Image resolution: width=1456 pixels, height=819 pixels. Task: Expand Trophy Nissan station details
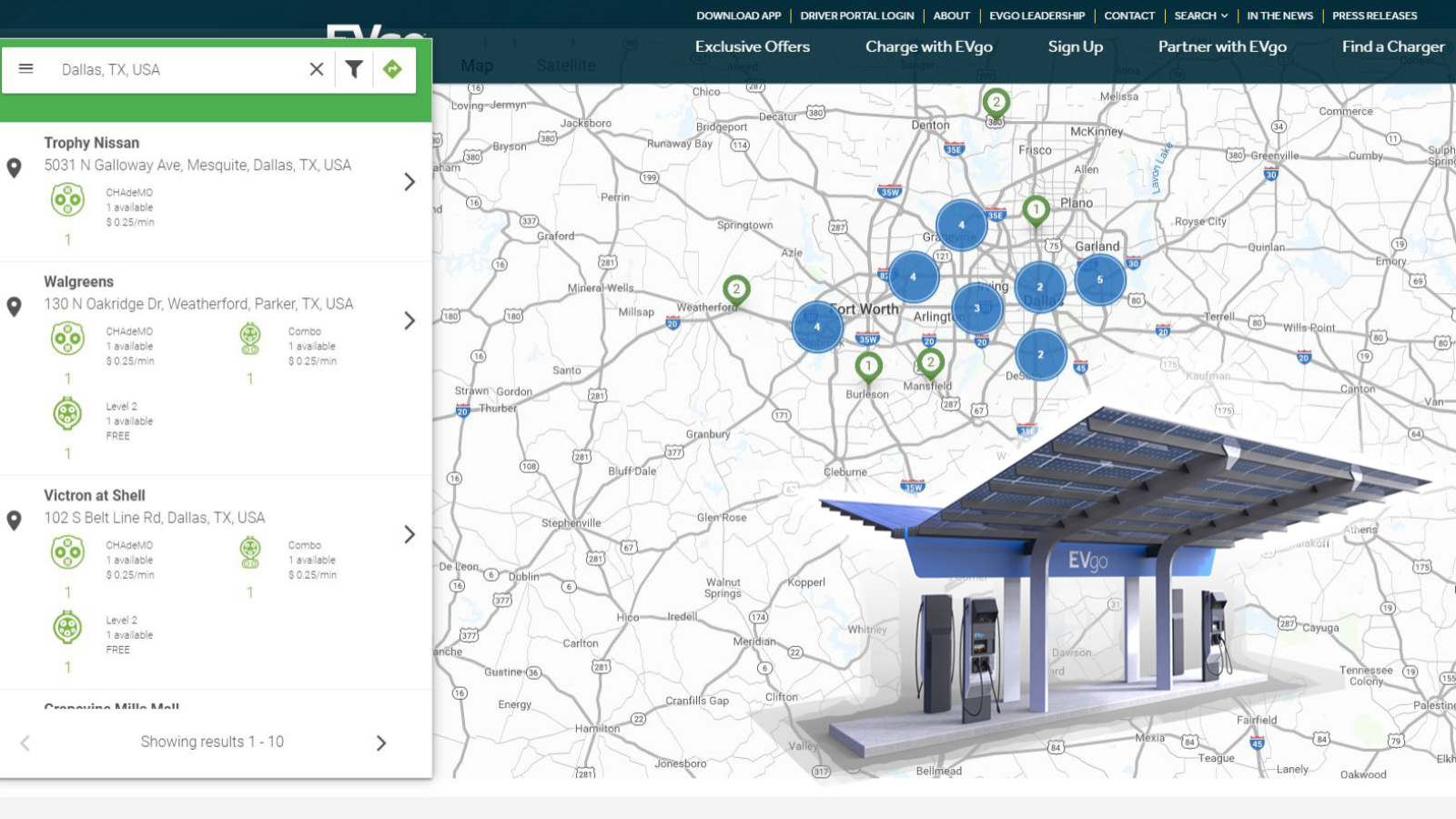point(409,182)
